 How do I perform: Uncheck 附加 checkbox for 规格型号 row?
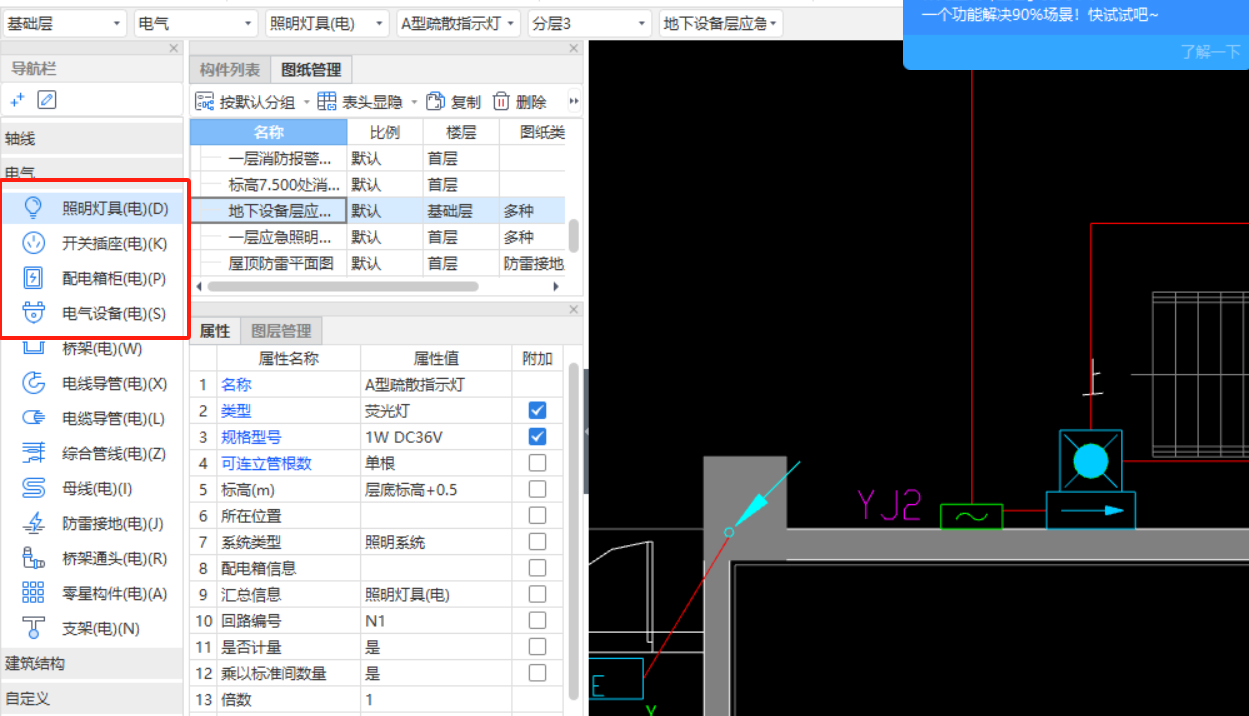pos(537,436)
